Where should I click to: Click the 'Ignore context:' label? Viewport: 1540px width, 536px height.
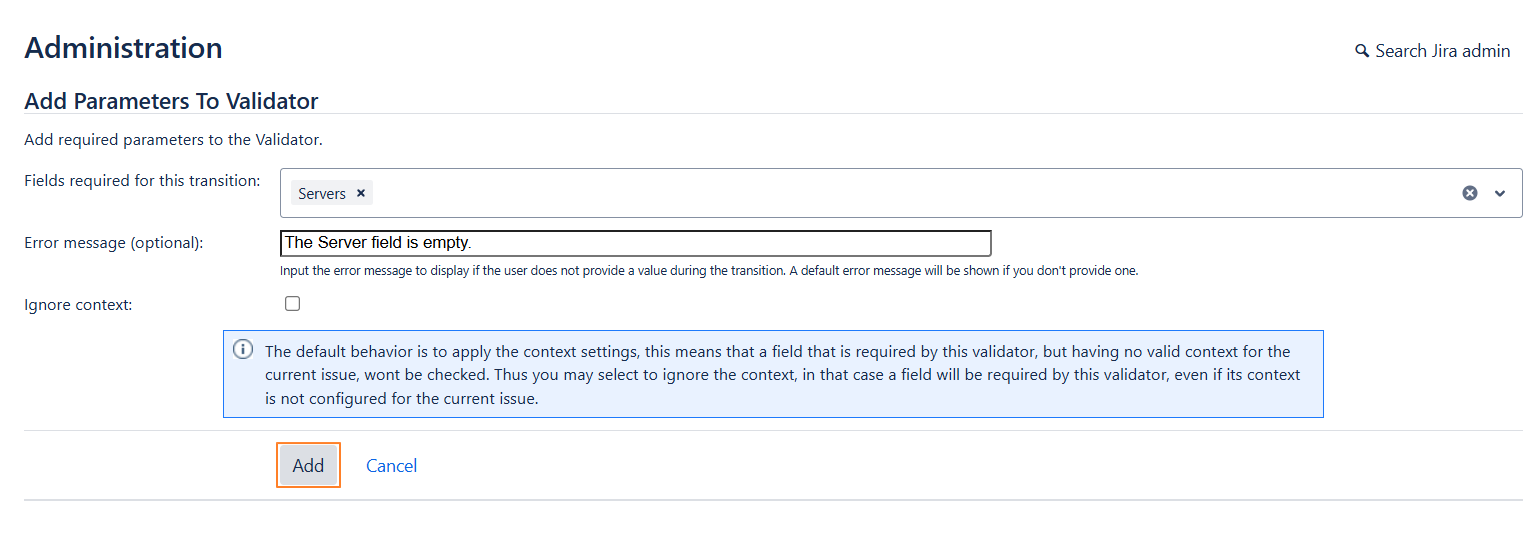[x=78, y=305]
